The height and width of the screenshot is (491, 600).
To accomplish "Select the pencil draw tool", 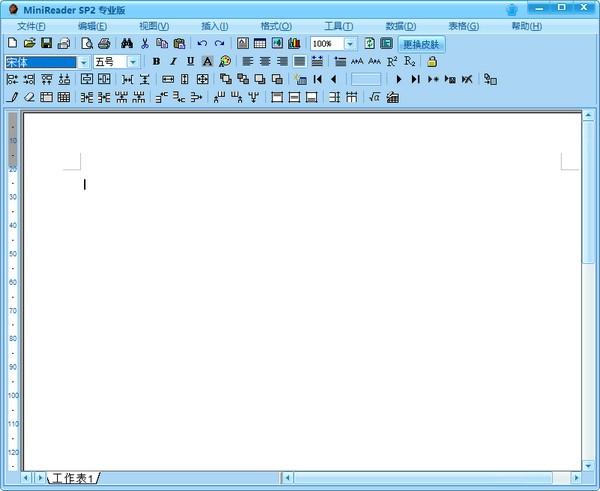I will tap(12, 97).
